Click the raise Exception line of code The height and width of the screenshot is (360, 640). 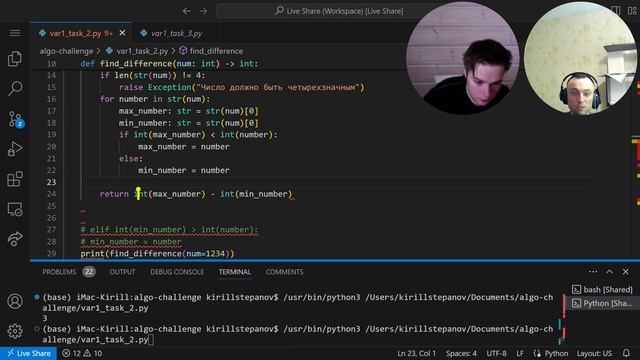[x=241, y=87]
